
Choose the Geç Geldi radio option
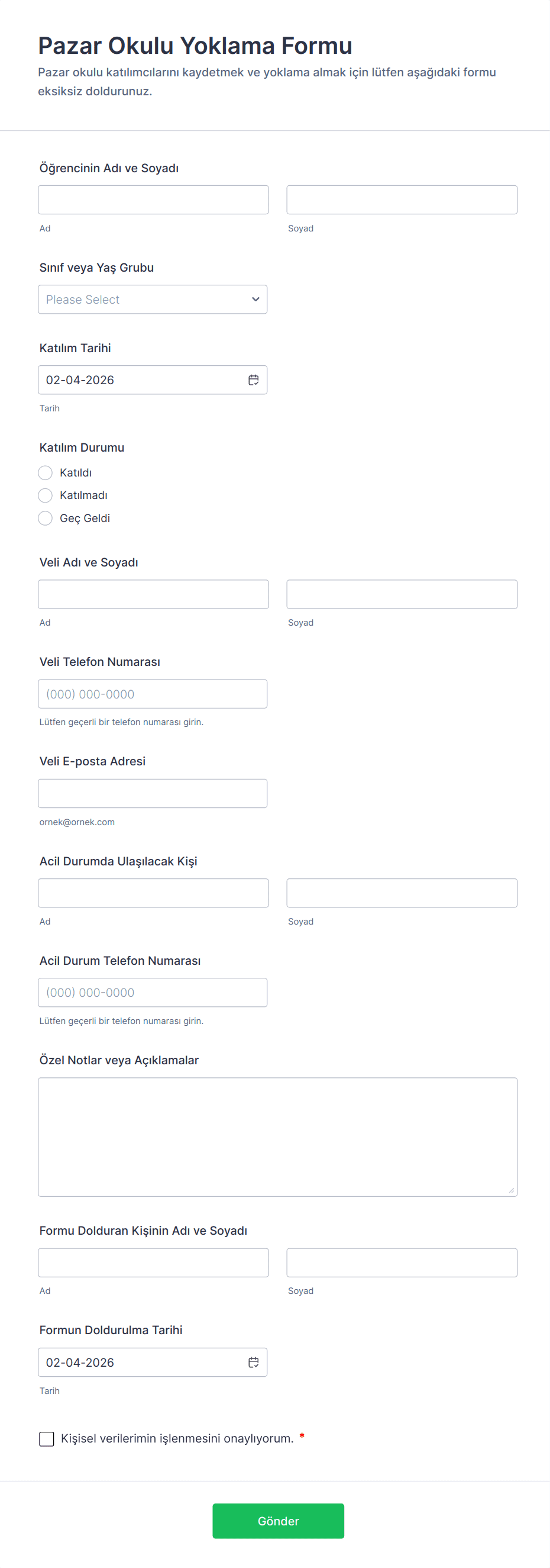coord(46,519)
